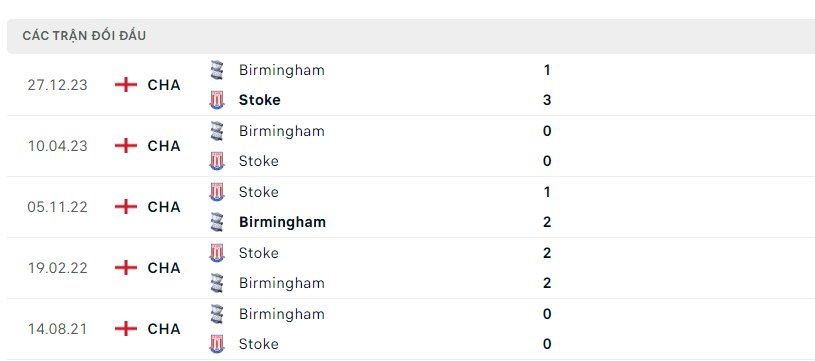Screen dimensions: 815x361
Task: Open Stoke team name in 19.02.22 match
Action: [258, 253]
